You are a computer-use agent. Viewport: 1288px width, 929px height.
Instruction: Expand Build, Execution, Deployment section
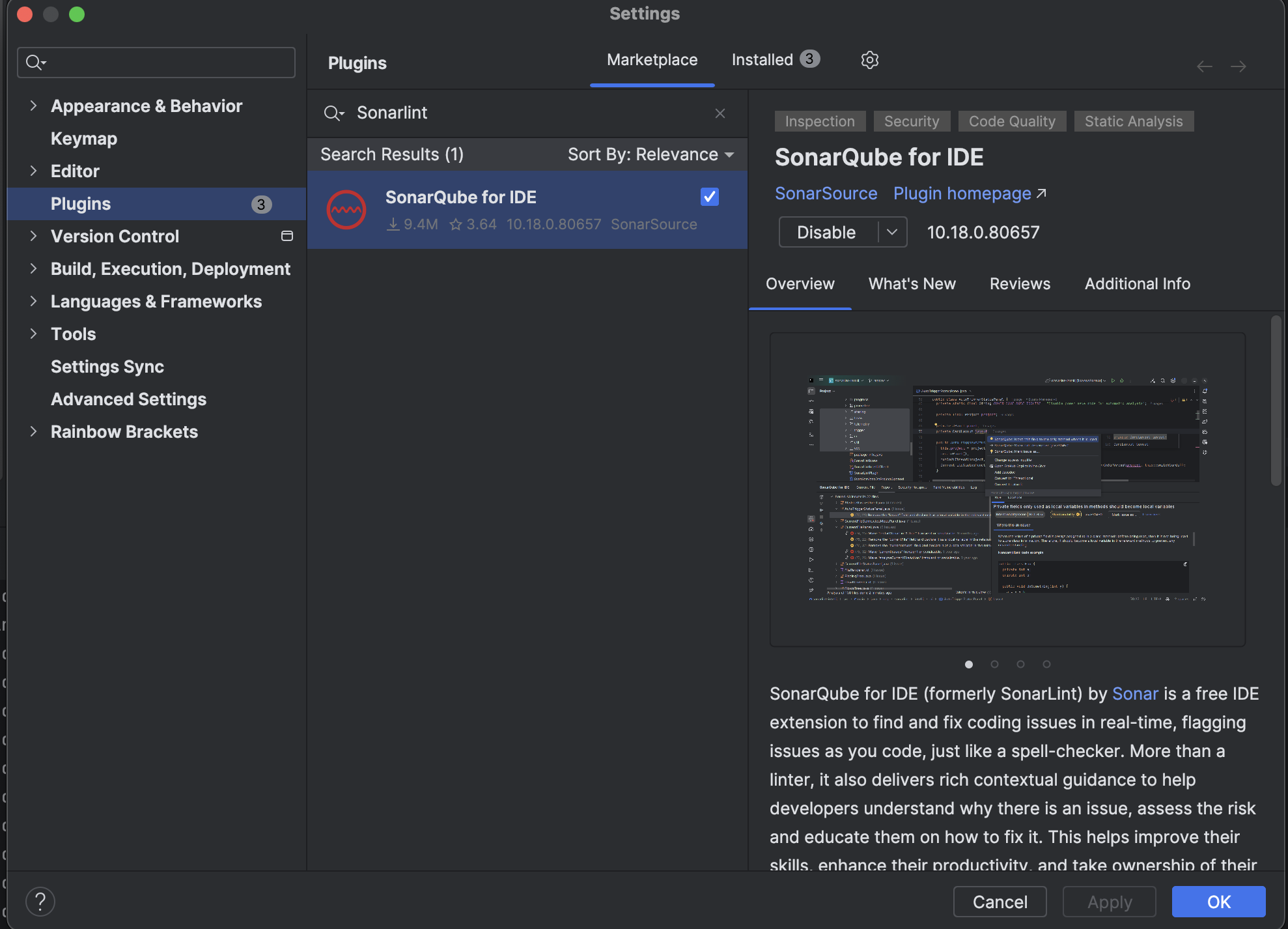coord(34,268)
